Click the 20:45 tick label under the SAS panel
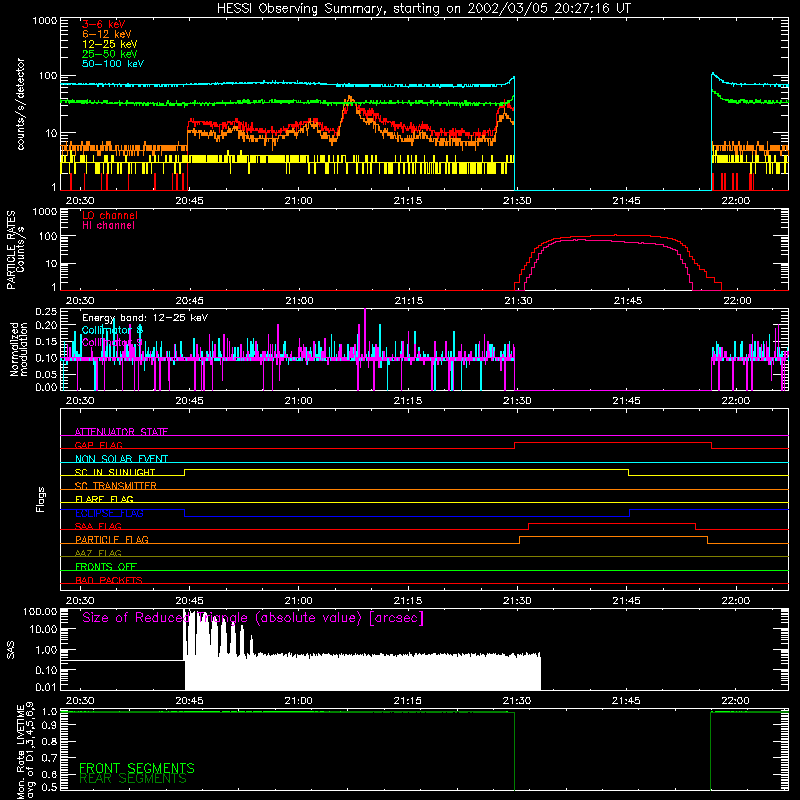Image resolution: width=800 pixels, height=800 pixels. 189,701
